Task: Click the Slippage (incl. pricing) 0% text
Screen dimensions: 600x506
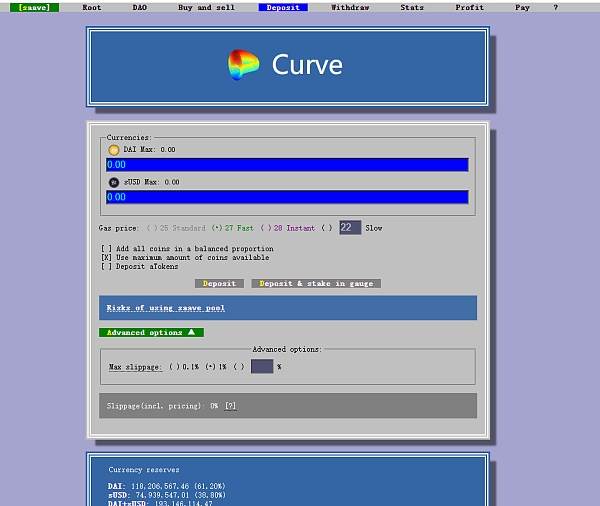Action: 162,406
